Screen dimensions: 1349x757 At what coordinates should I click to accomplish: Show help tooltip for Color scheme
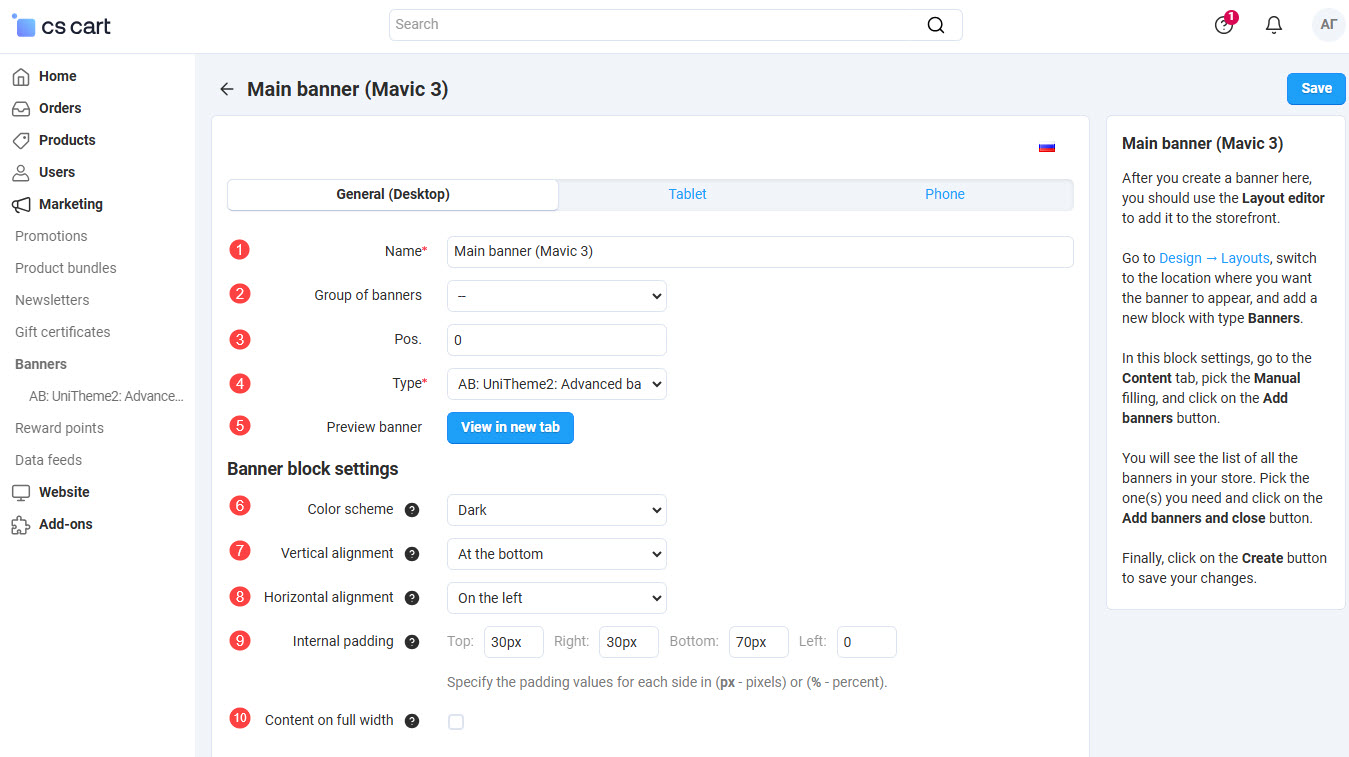(412, 510)
